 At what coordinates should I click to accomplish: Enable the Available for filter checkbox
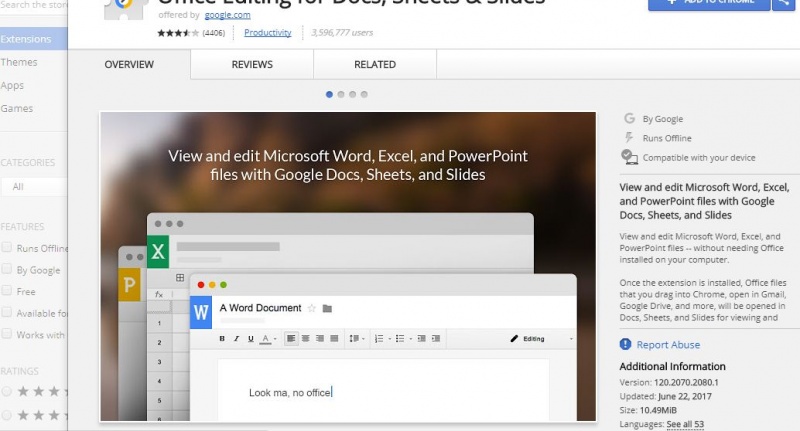[7, 312]
